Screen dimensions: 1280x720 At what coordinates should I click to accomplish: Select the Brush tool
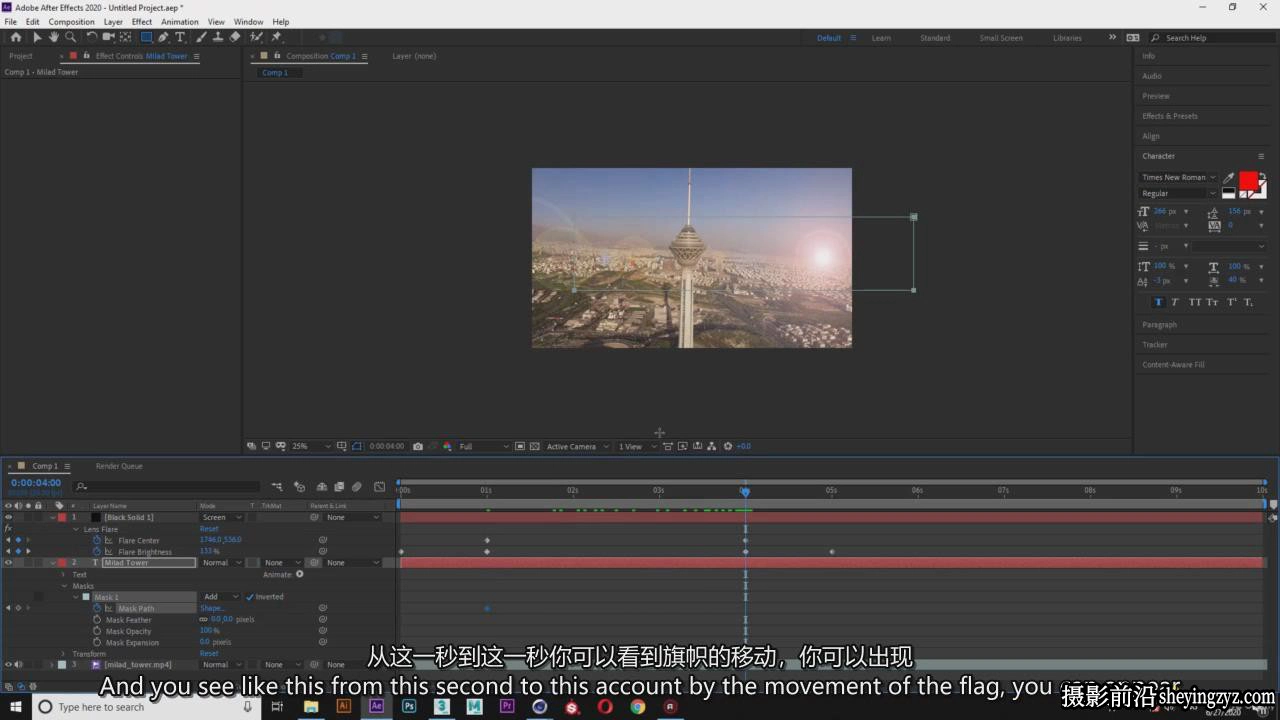pyautogui.click(x=201, y=37)
